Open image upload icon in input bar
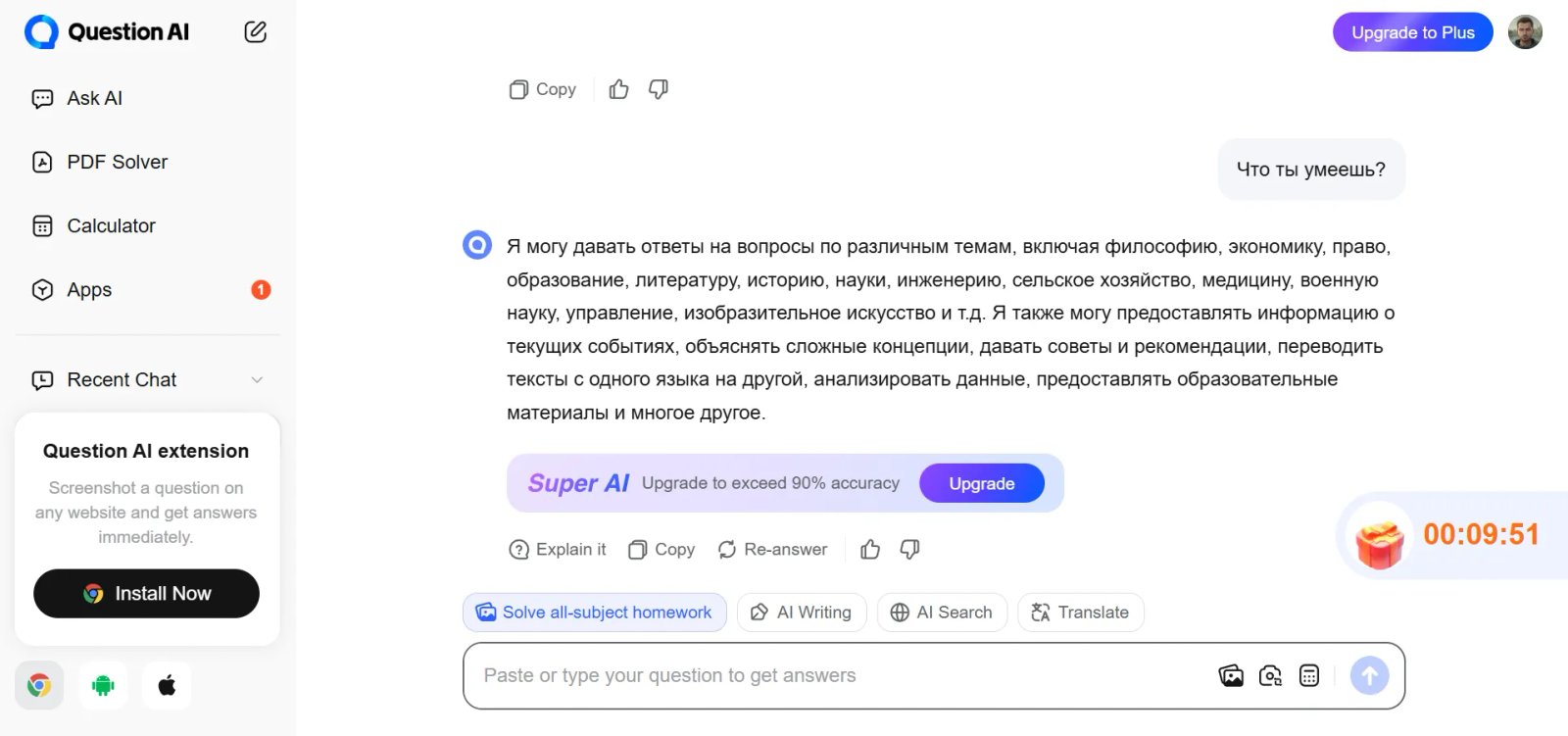This screenshot has width=1568, height=736. (1229, 675)
